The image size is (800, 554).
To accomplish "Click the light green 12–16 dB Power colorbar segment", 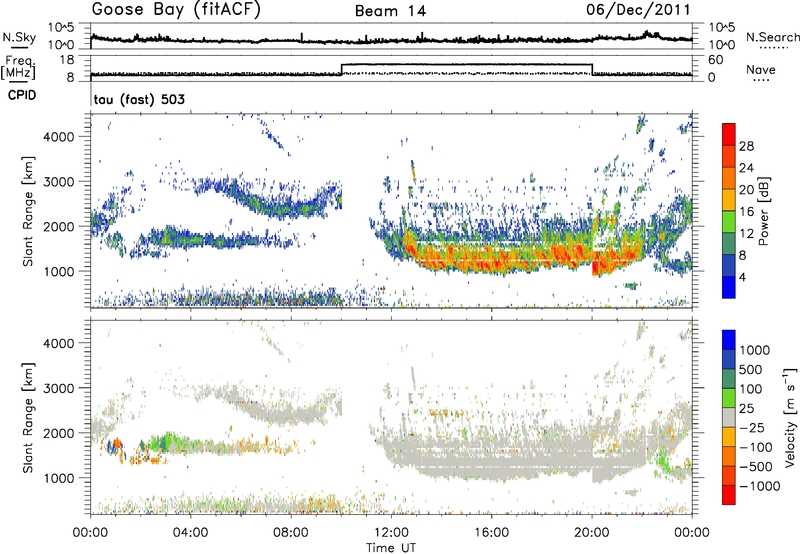I will [x=729, y=221].
